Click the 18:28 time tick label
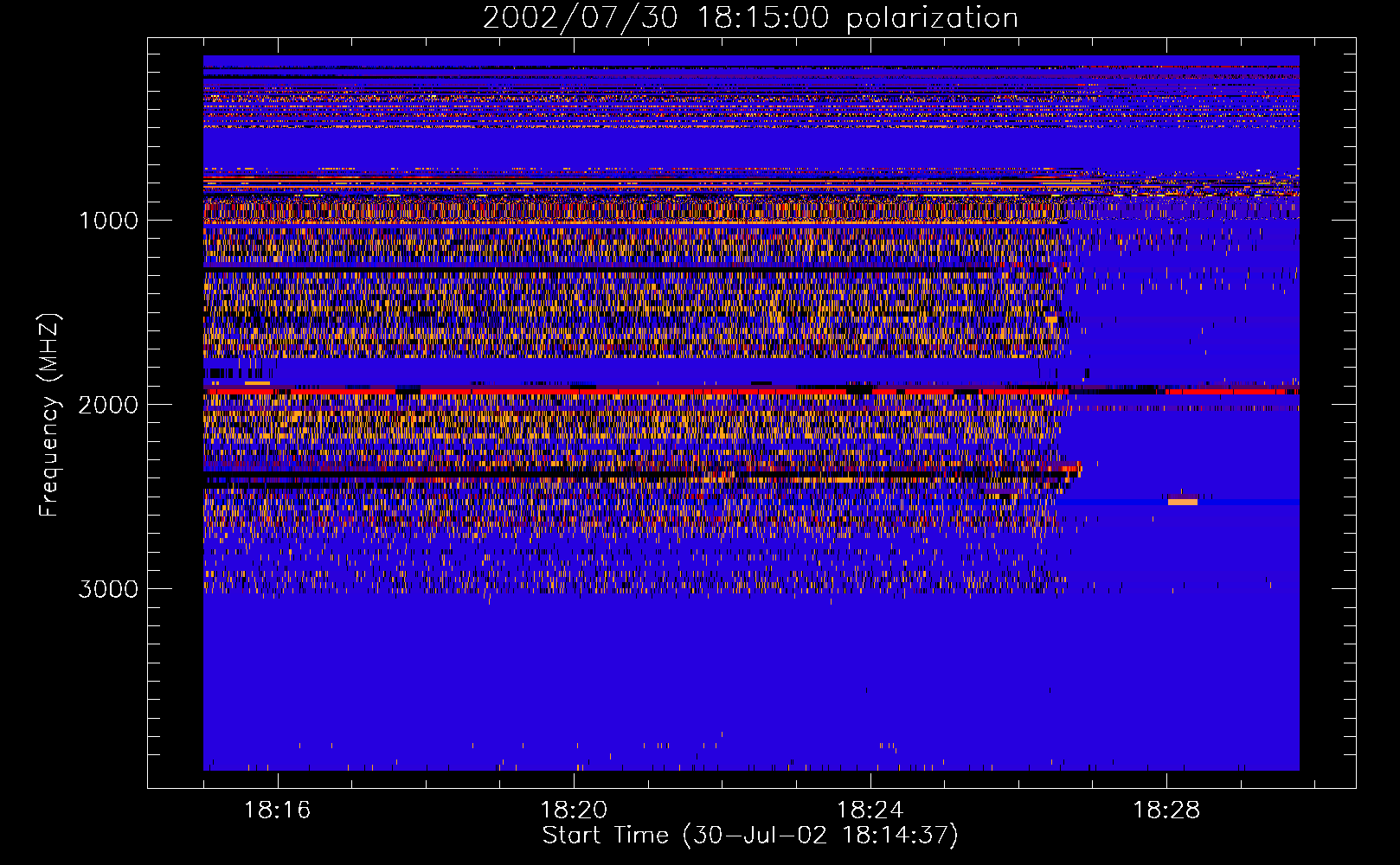Screen dimensions: 1400x865 [1166, 811]
